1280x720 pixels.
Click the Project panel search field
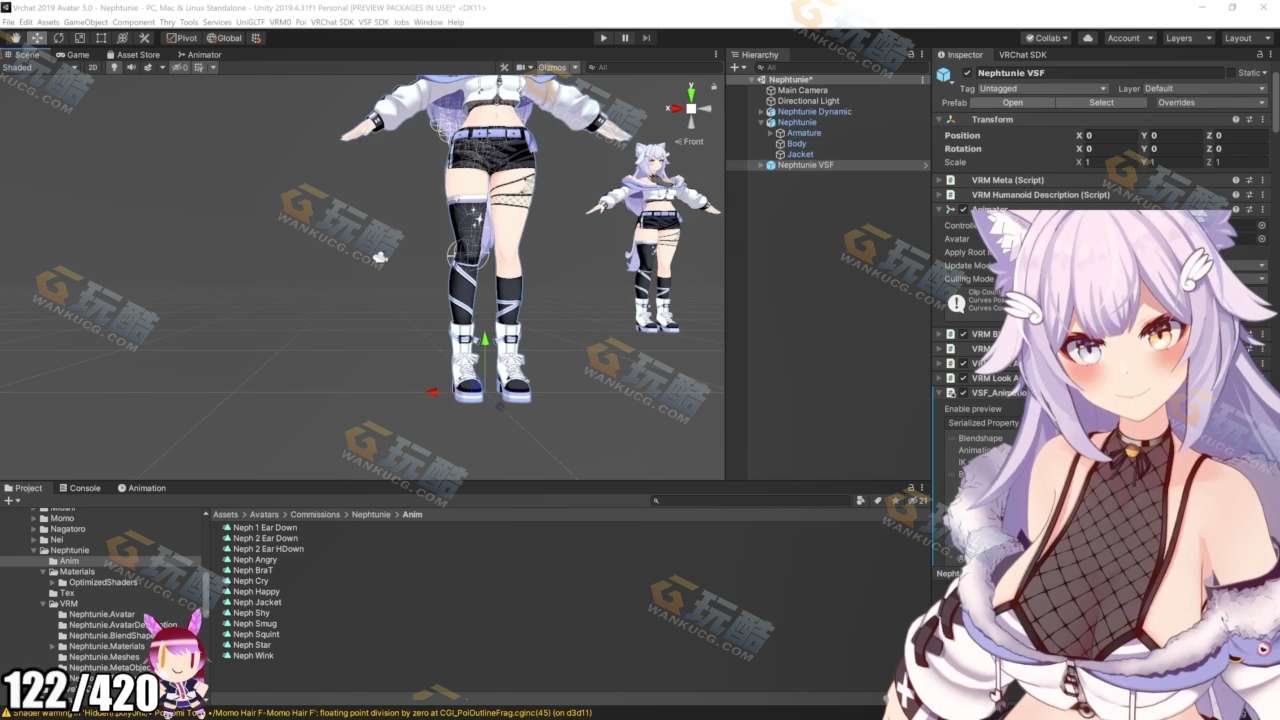pyautogui.click(x=750, y=500)
